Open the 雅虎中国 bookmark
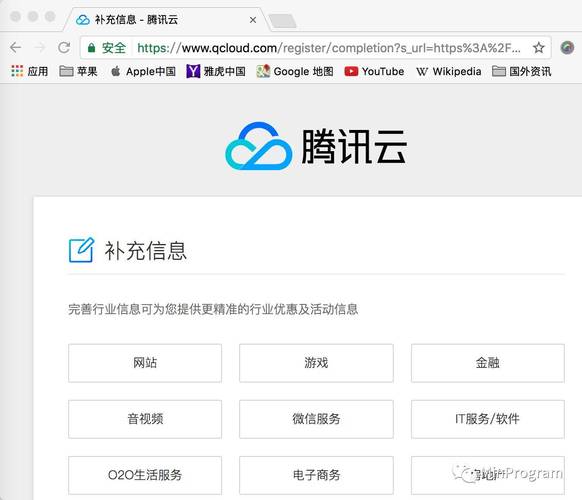Screen dimensions: 582x500 pyautogui.click(x=216, y=71)
